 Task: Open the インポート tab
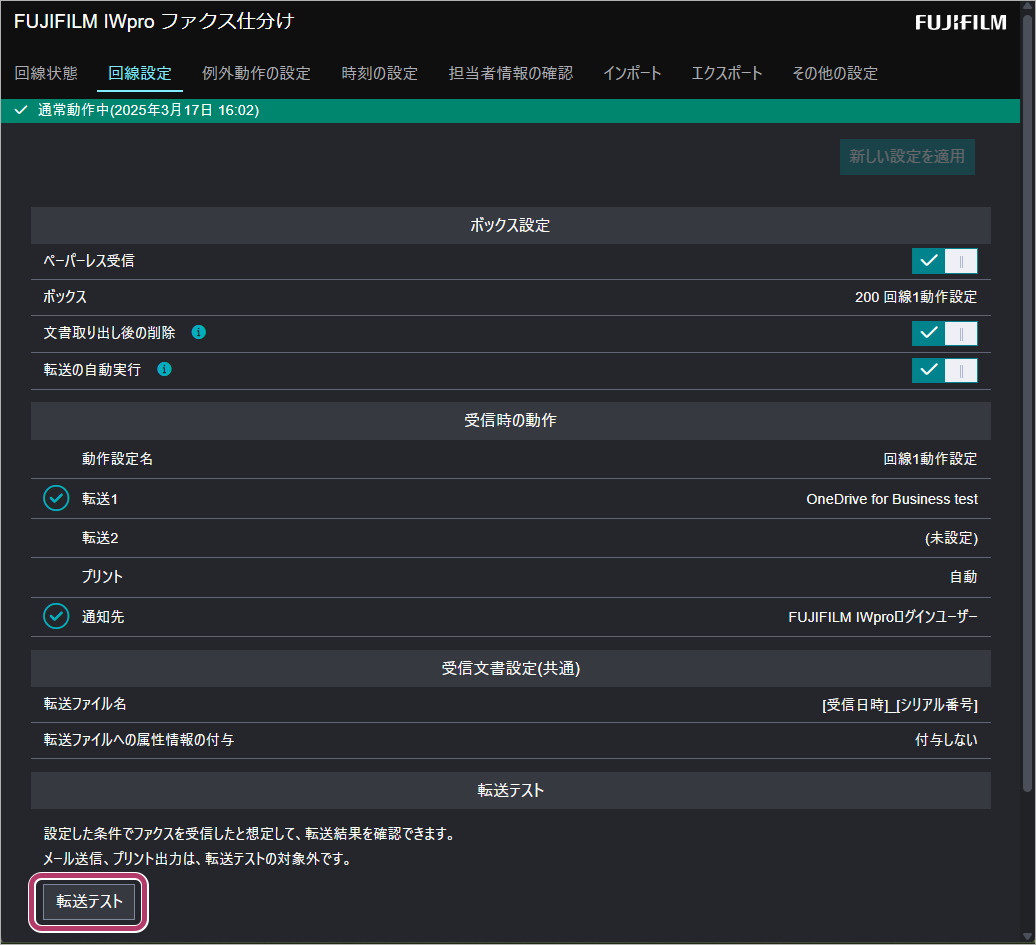[632, 73]
